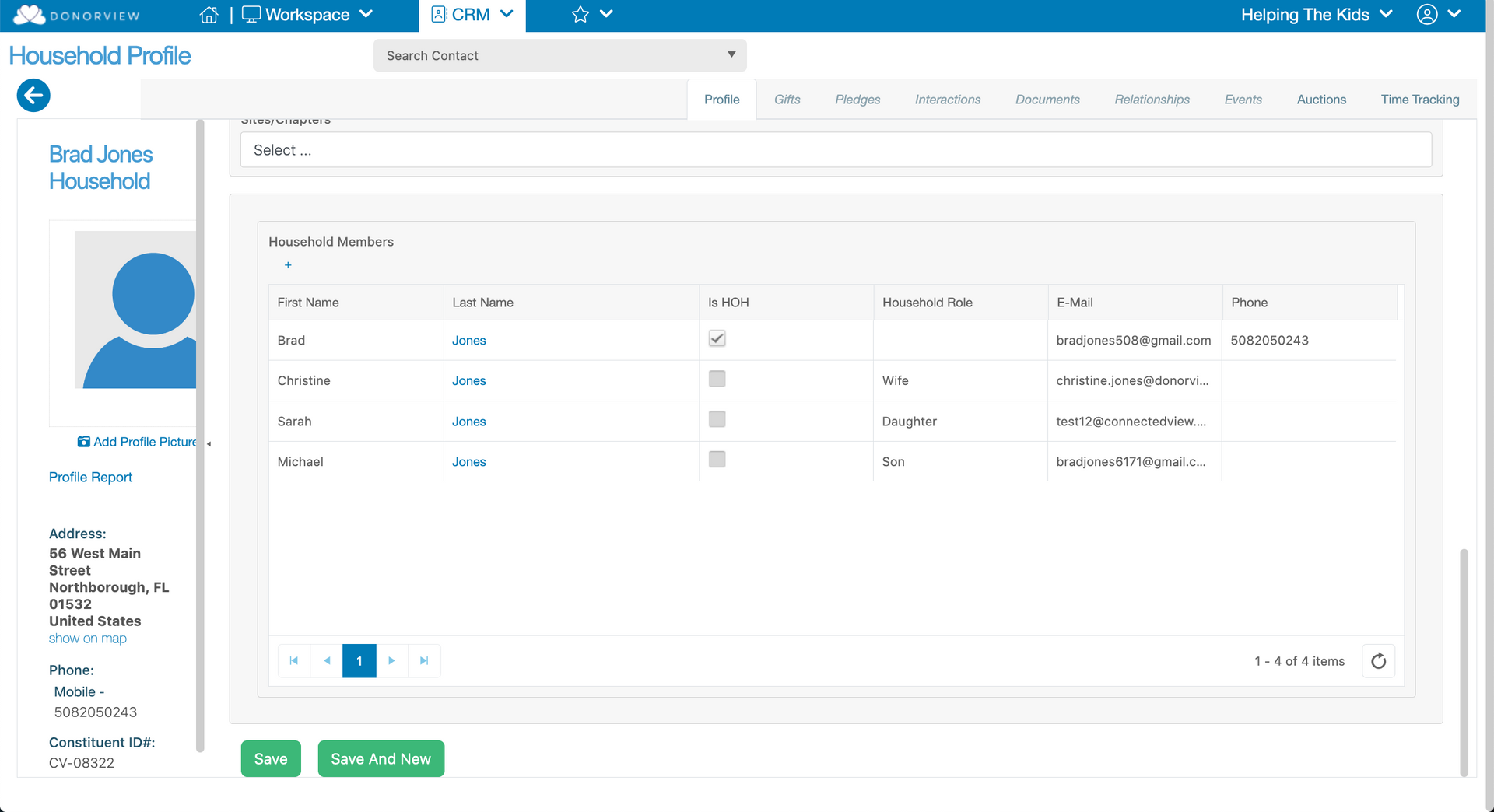Jump to first page of members grid
This screenshot has width=1494, height=812.
[x=294, y=661]
